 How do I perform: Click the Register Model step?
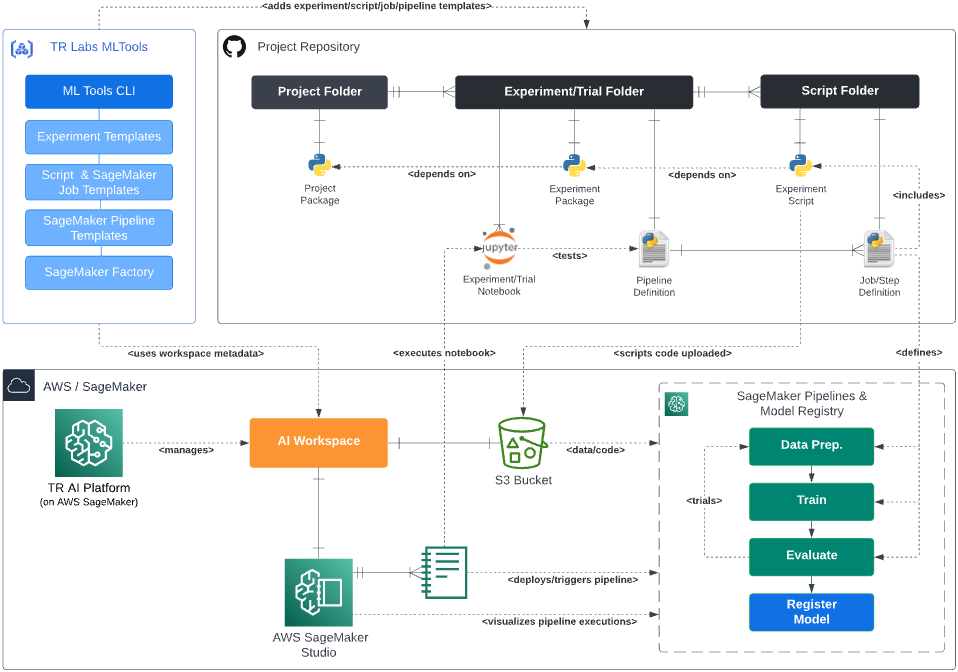click(811, 612)
